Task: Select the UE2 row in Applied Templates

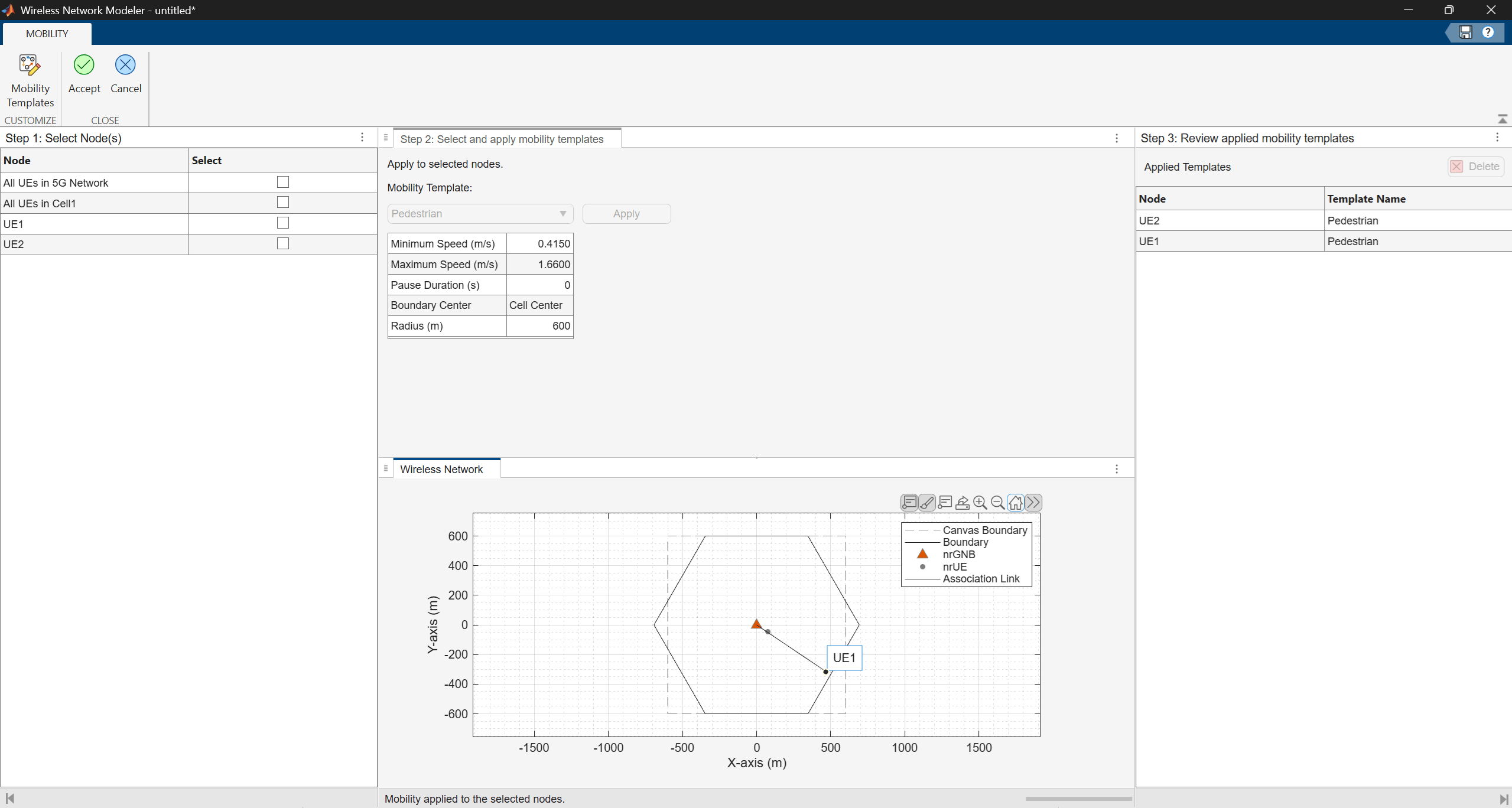Action: [1324, 220]
